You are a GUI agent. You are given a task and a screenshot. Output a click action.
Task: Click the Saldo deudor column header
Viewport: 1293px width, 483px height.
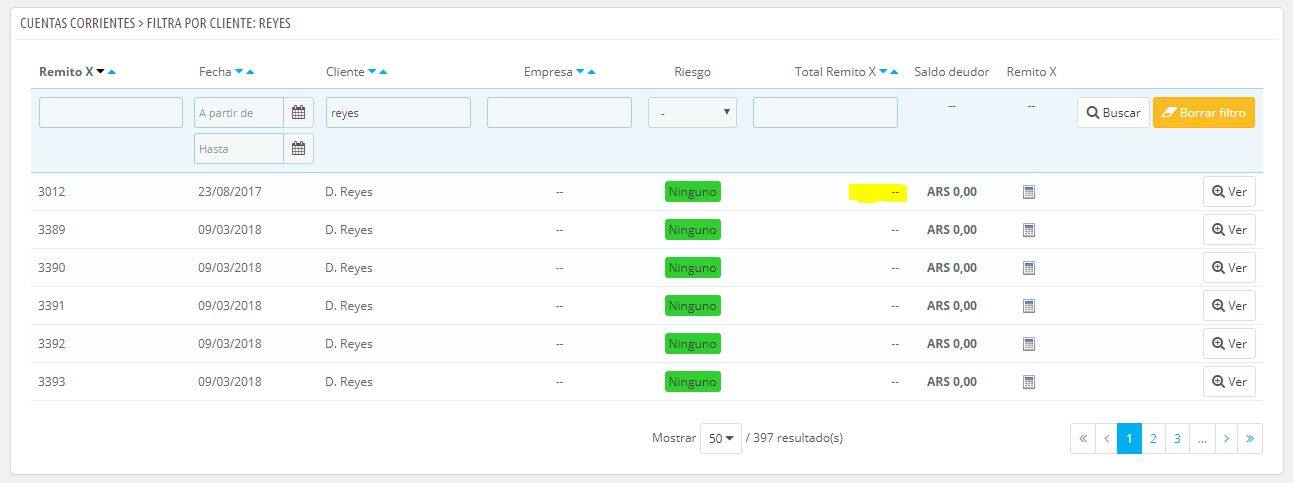click(x=952, y=72)
